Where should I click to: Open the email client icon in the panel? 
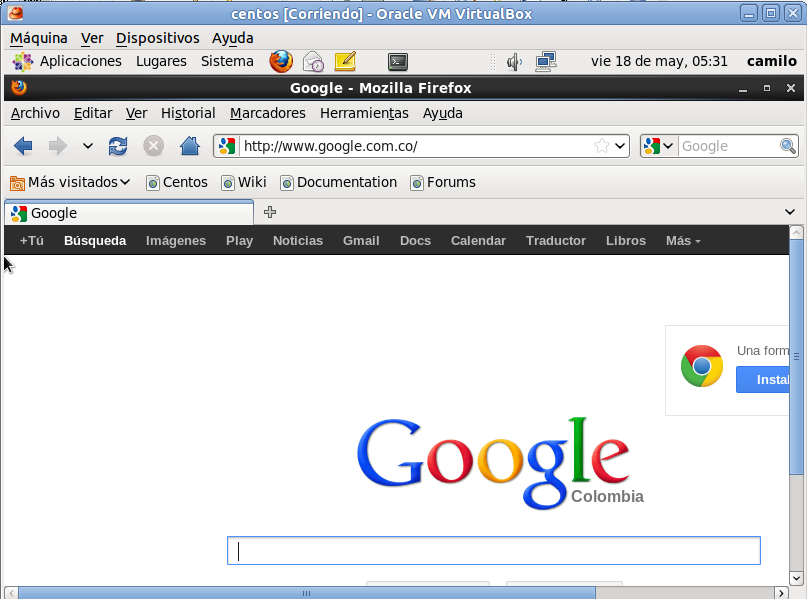[313, 61]
